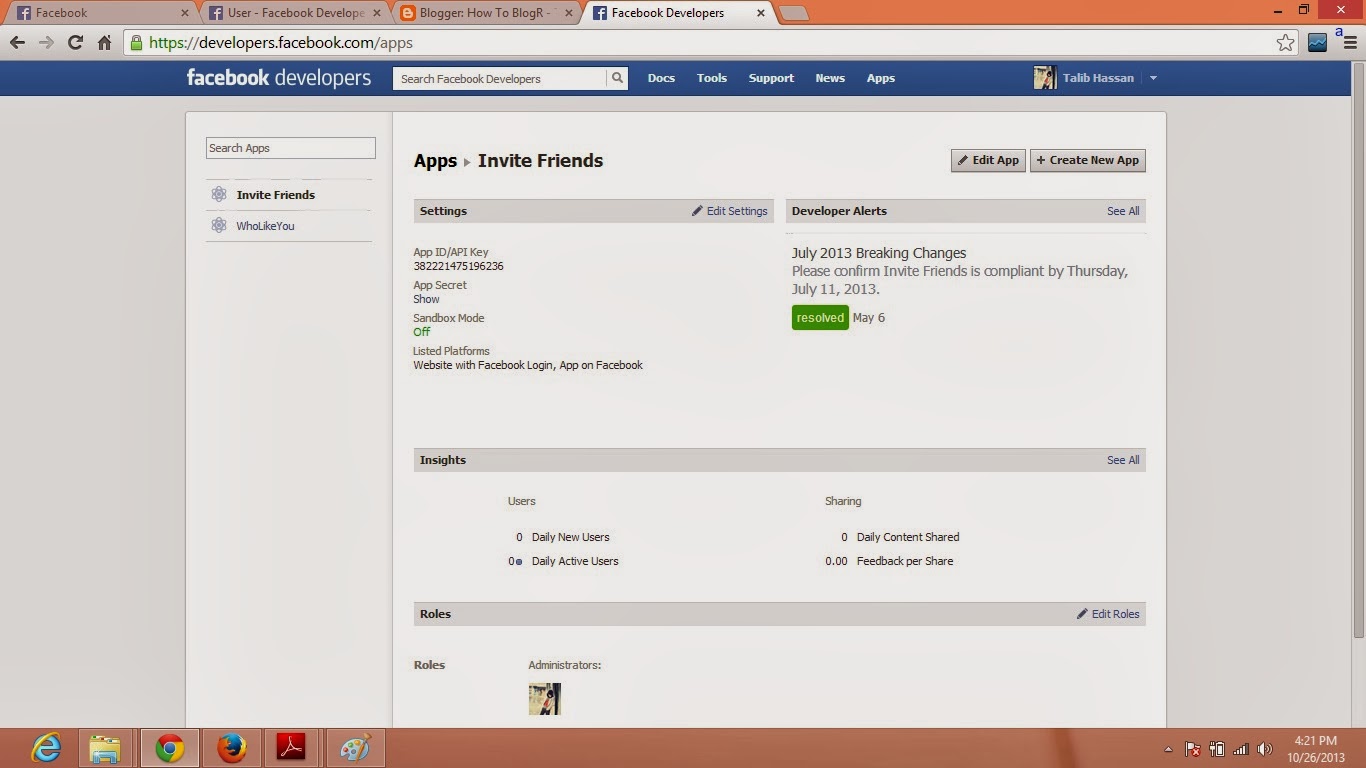1366x768 pixels.
Task: Click the extension icon next to the bookmark star
Action: click(1317, 43)
